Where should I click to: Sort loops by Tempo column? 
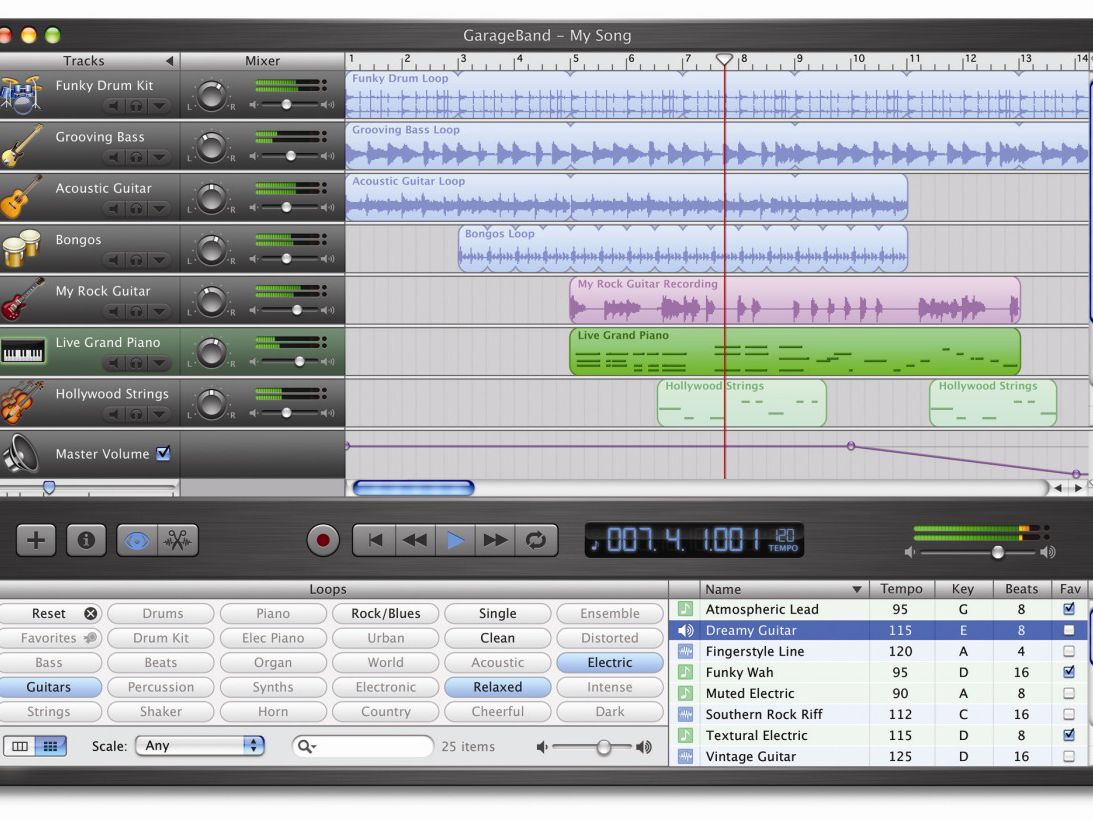point(901,589)
